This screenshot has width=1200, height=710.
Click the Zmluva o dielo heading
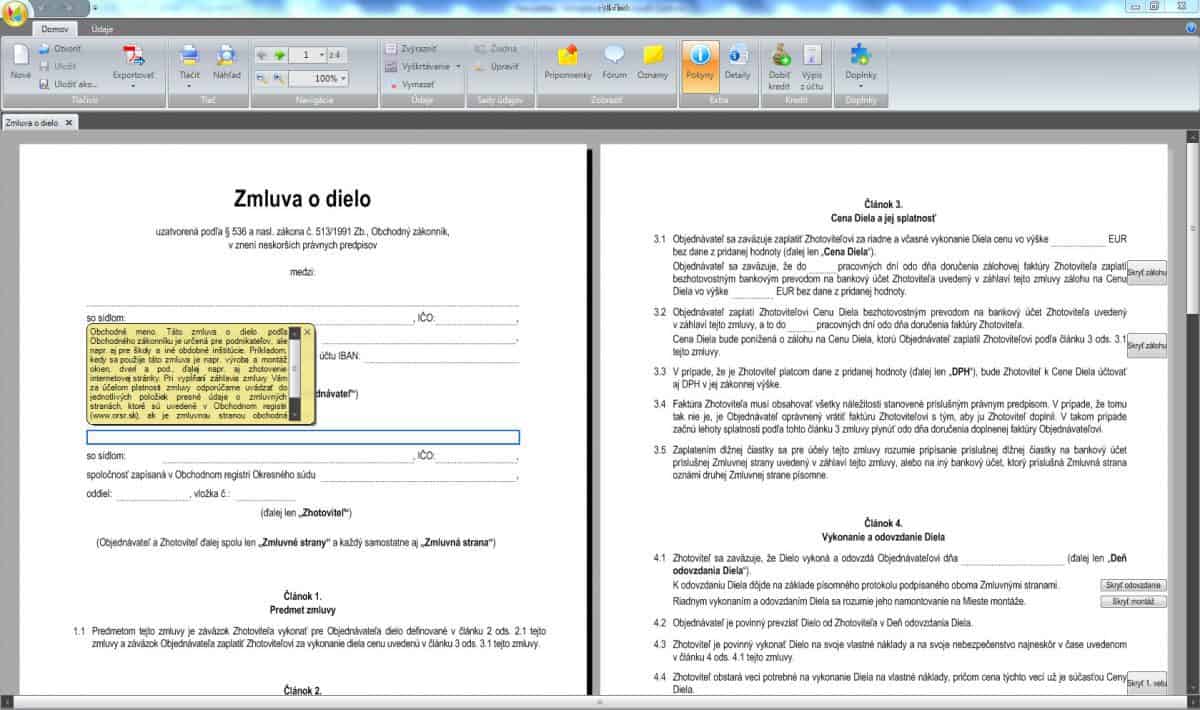point(302,198)
